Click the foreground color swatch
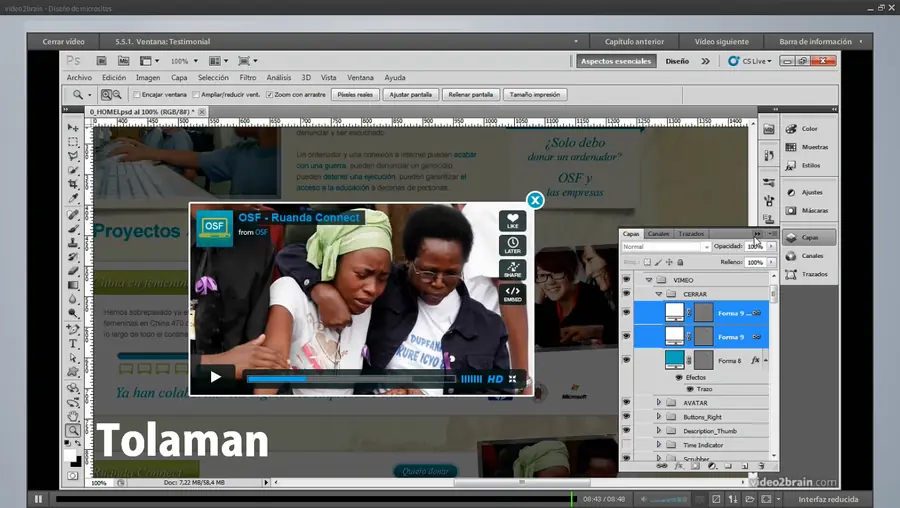Viewport: 900px width, 508px height. tap(70, 455)
